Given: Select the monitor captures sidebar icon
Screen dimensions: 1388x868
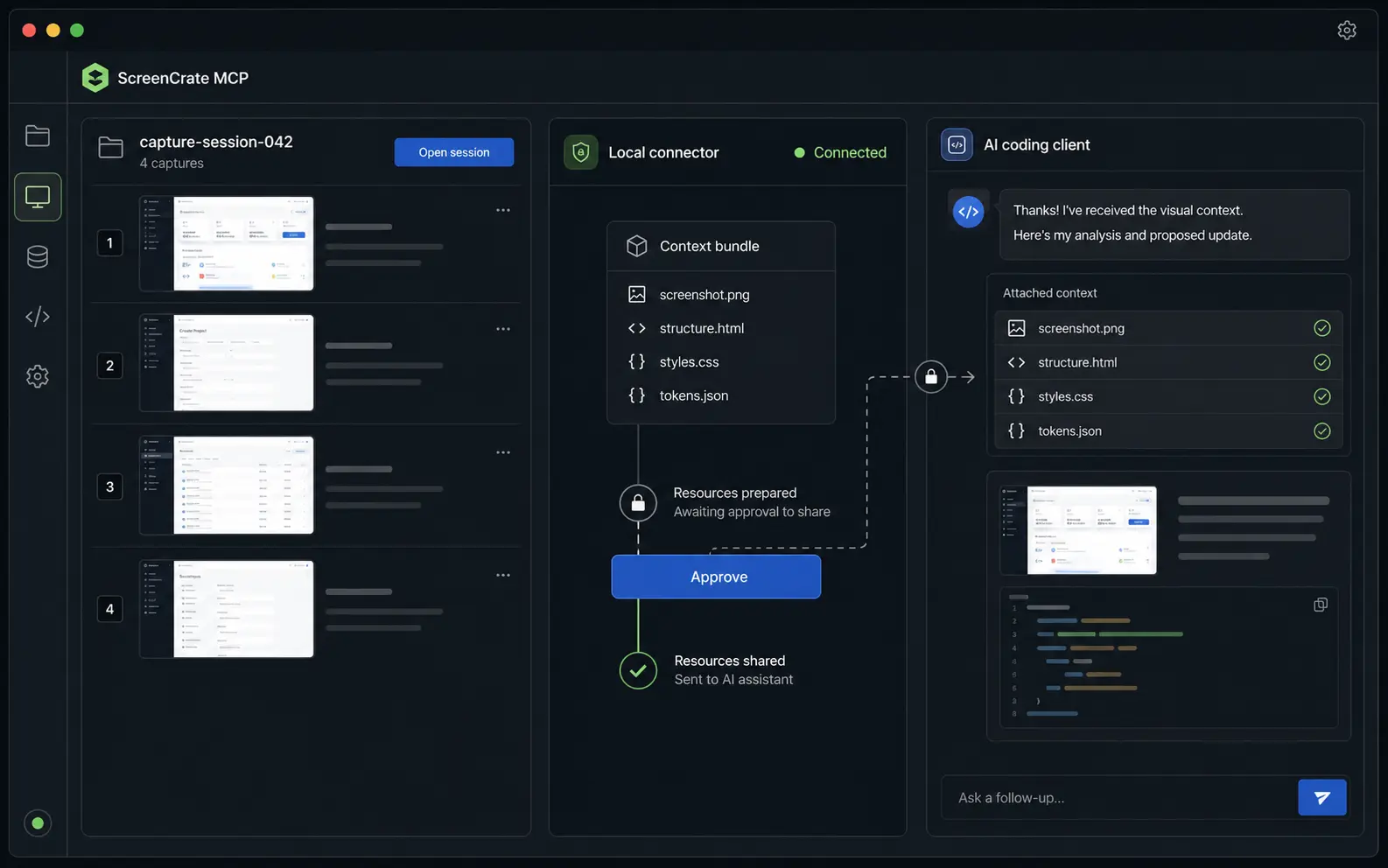Looking at the screenshot, I should [x=38, y=197].
